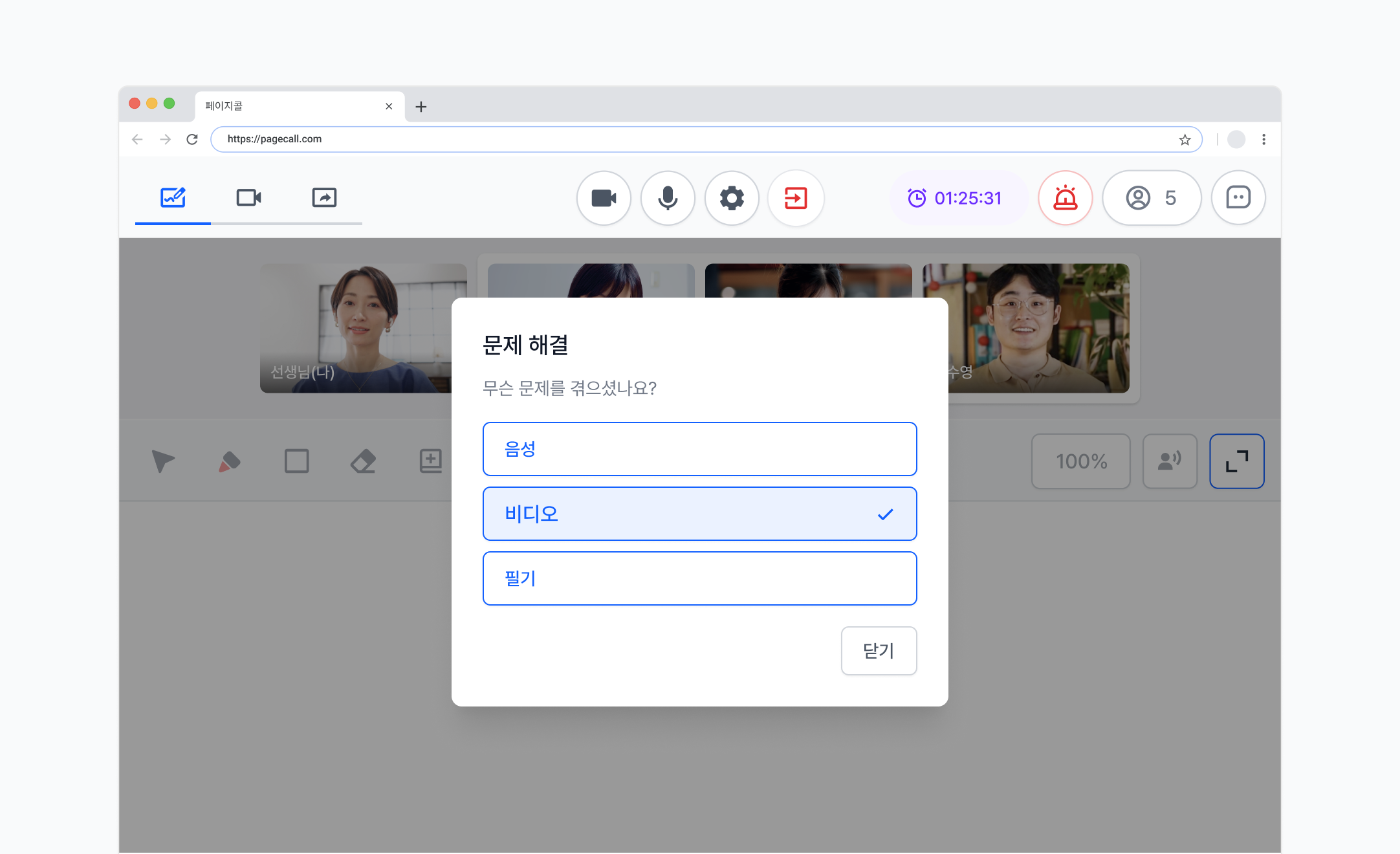Open the chat bubble icon

[x=1238, y=198]
